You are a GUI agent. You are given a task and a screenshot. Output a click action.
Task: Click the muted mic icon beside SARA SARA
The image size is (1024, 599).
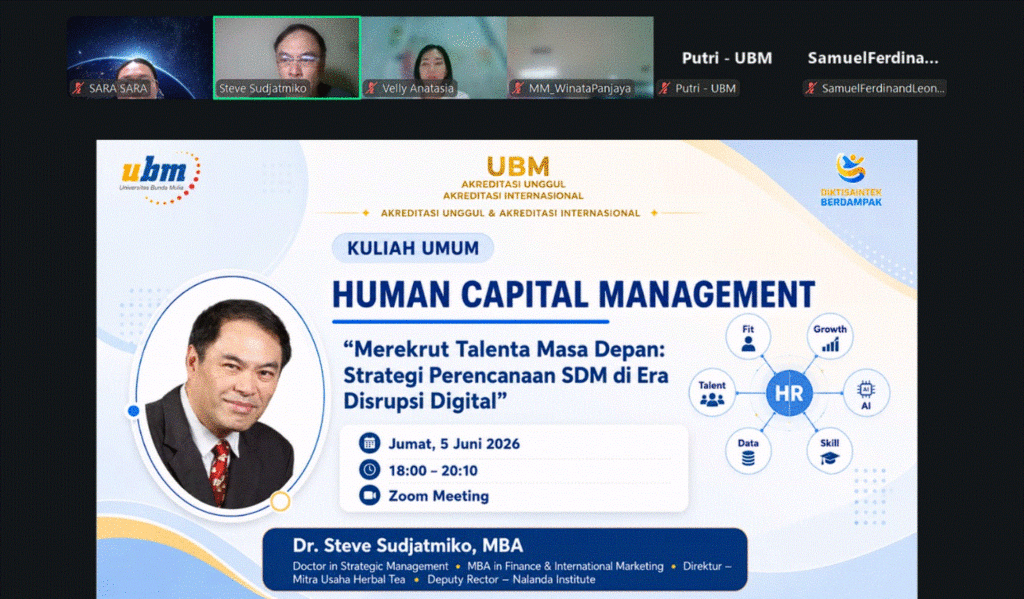[x=78, y=88]
